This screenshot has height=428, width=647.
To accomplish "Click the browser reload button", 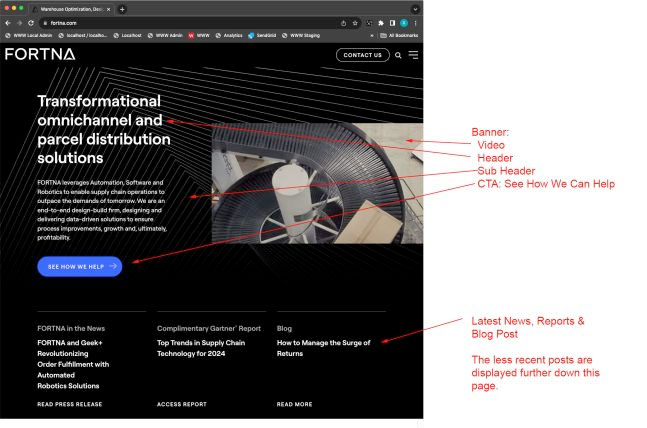I will coord(31,22).
